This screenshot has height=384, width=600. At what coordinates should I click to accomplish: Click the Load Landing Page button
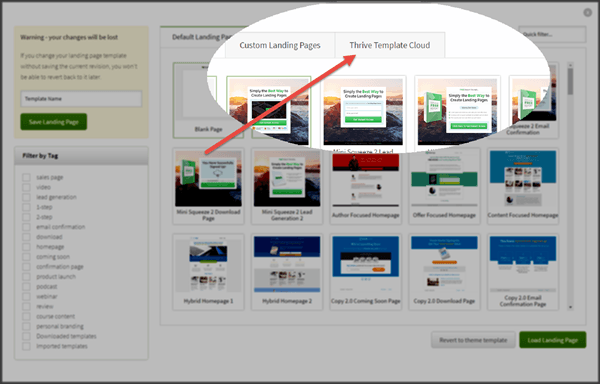(553, 340)
